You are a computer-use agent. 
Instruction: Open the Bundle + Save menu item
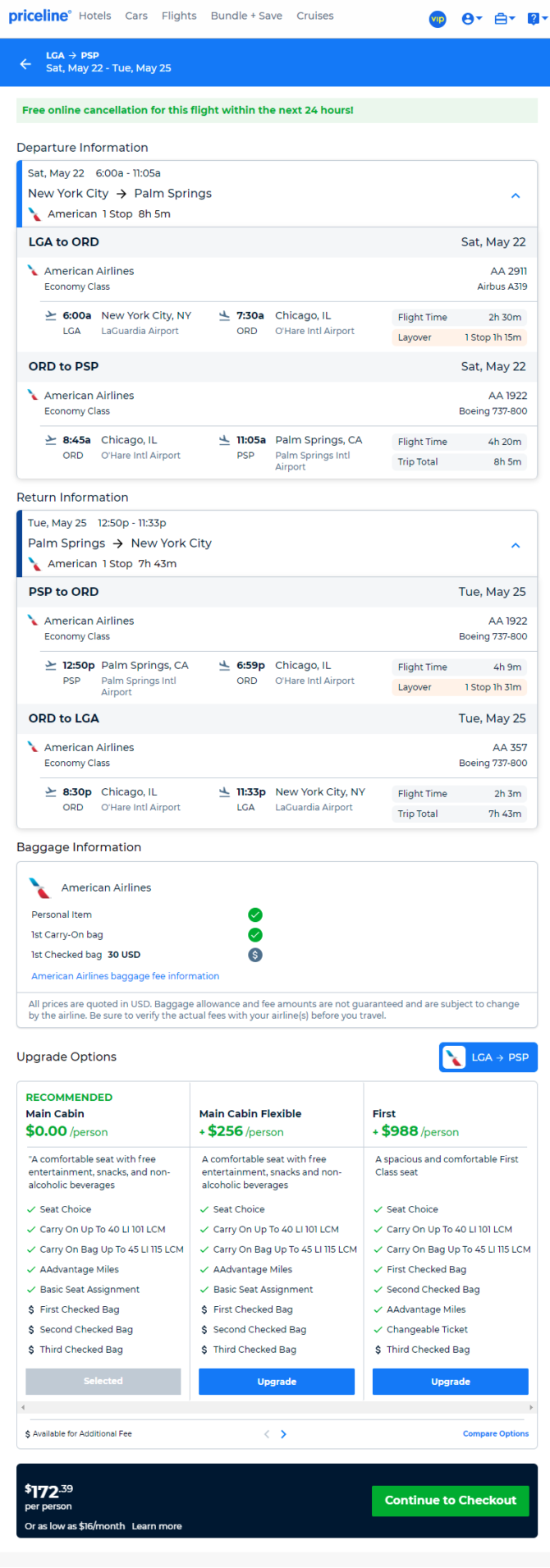246,16
